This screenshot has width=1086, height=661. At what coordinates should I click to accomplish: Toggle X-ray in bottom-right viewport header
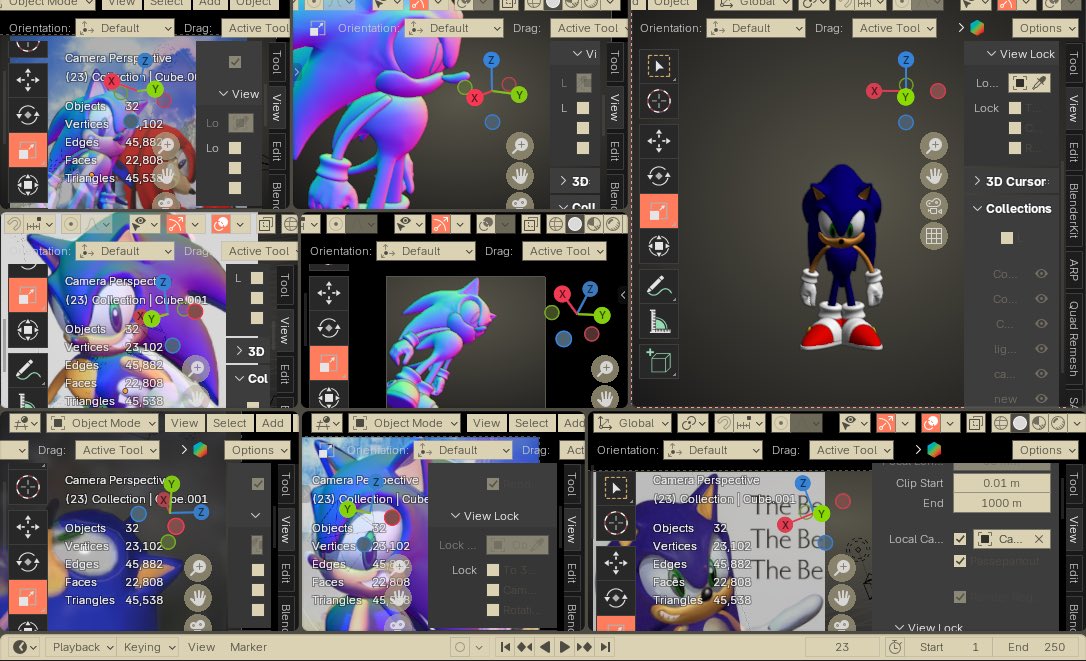click(x=976, y=423)
